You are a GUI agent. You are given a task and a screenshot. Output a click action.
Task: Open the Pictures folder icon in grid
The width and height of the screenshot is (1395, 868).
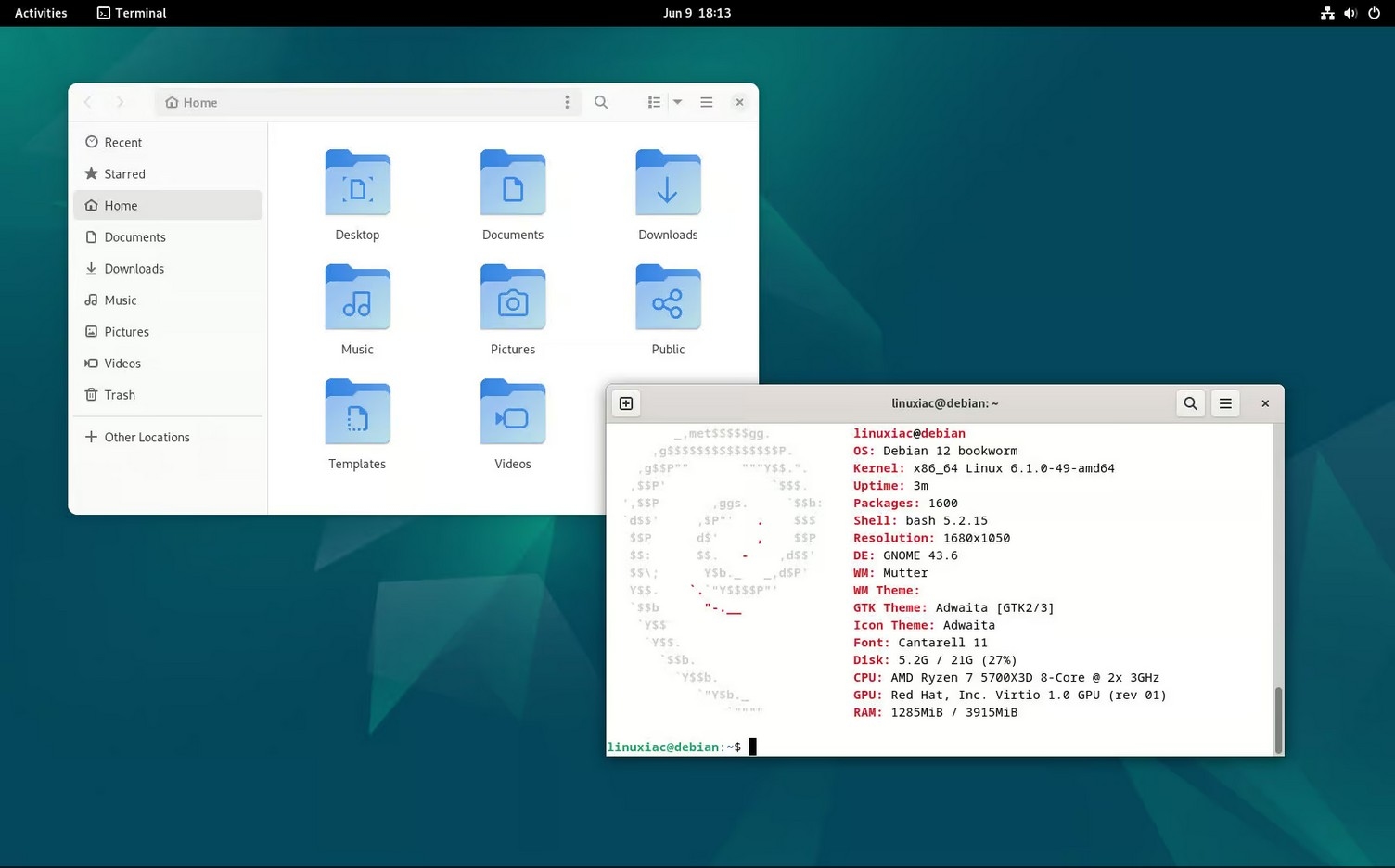click(x=513, y=298)
